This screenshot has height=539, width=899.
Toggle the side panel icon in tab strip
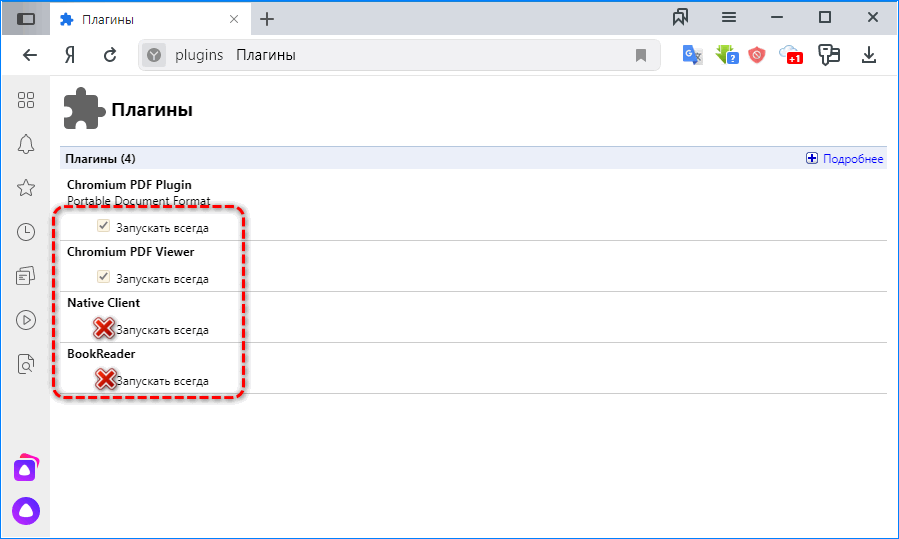point(26,19)
